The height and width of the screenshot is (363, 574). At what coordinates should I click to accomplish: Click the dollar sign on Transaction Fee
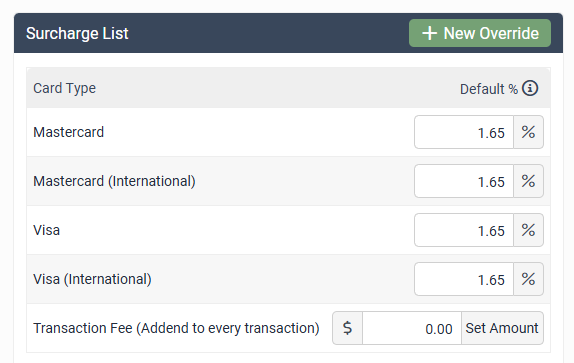(x=347, y=328)
